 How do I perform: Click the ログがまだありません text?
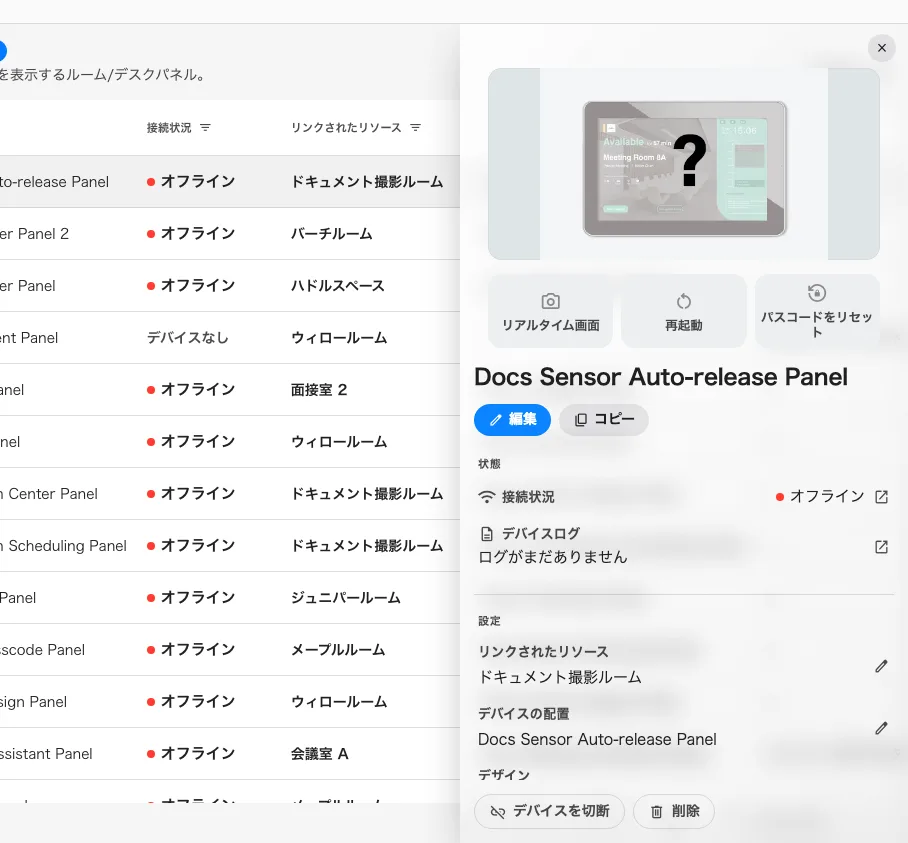click(552, 557)
